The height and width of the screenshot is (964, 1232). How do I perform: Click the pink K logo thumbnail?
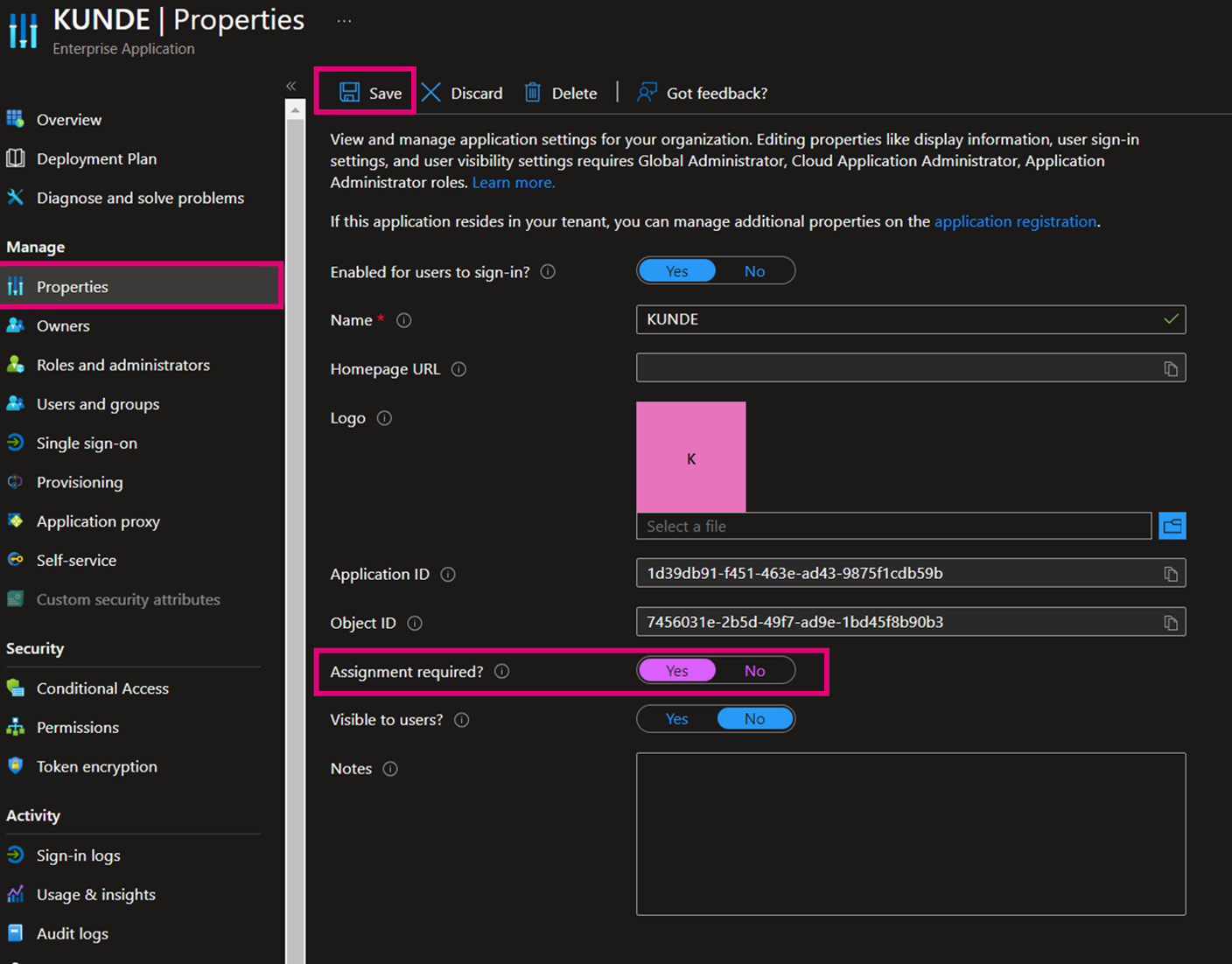(x=690, y=457)
